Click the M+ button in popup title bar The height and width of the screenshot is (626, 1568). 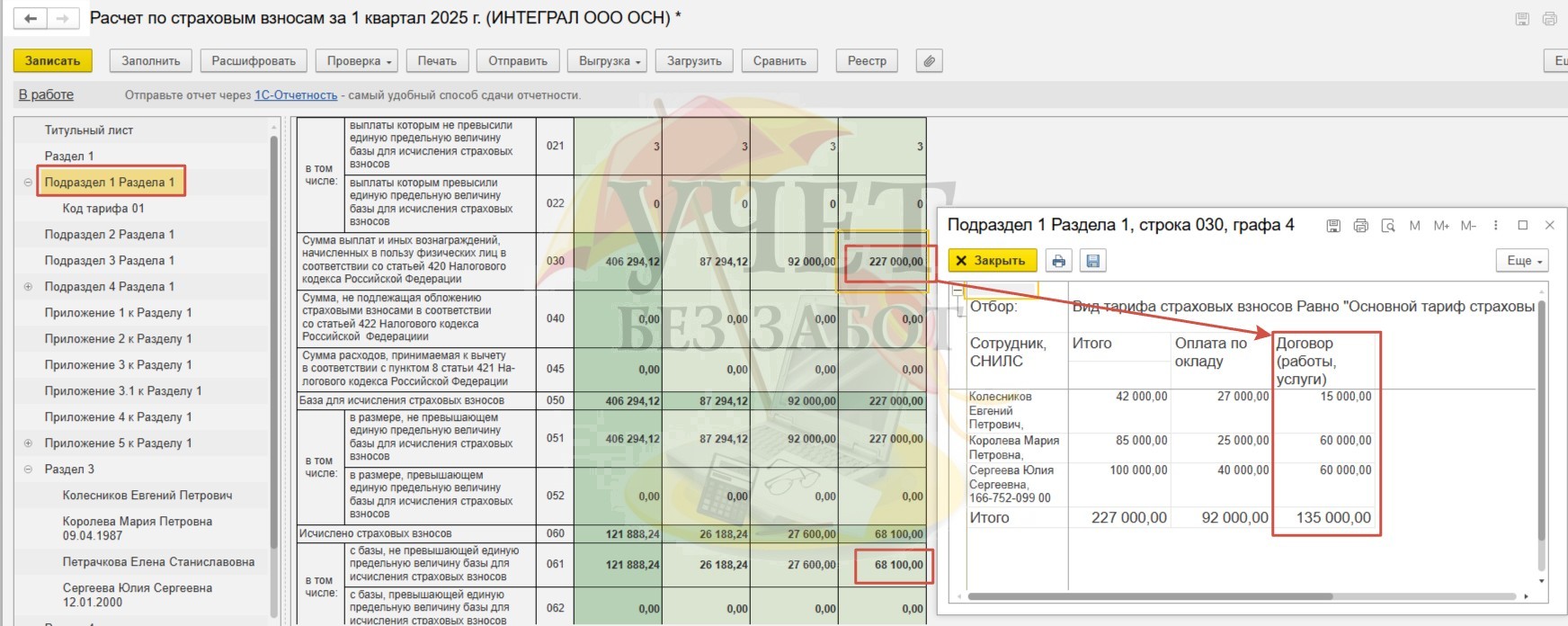[1441, 226]
